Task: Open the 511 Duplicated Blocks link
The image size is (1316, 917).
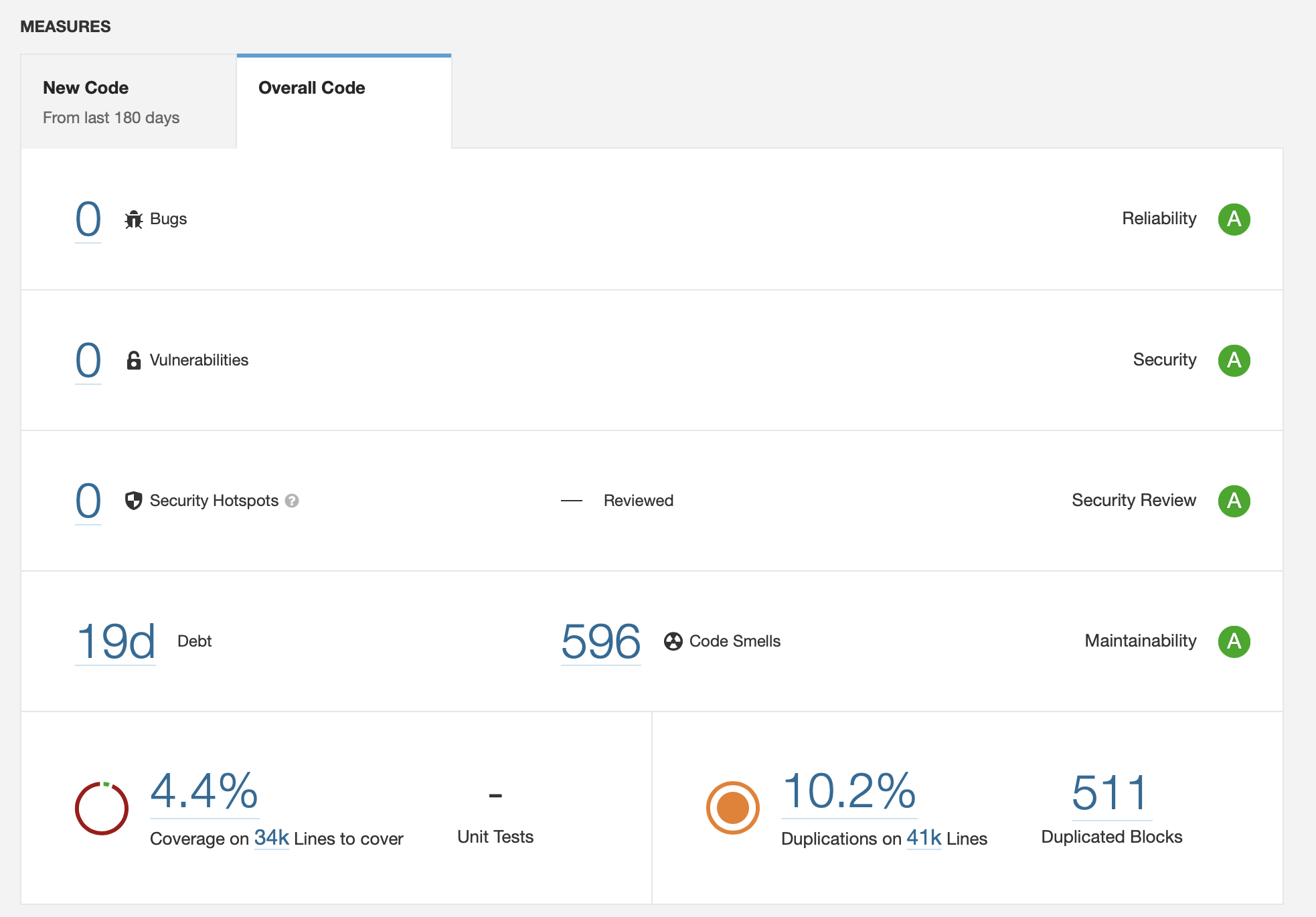Action: tap(1111, 793)
